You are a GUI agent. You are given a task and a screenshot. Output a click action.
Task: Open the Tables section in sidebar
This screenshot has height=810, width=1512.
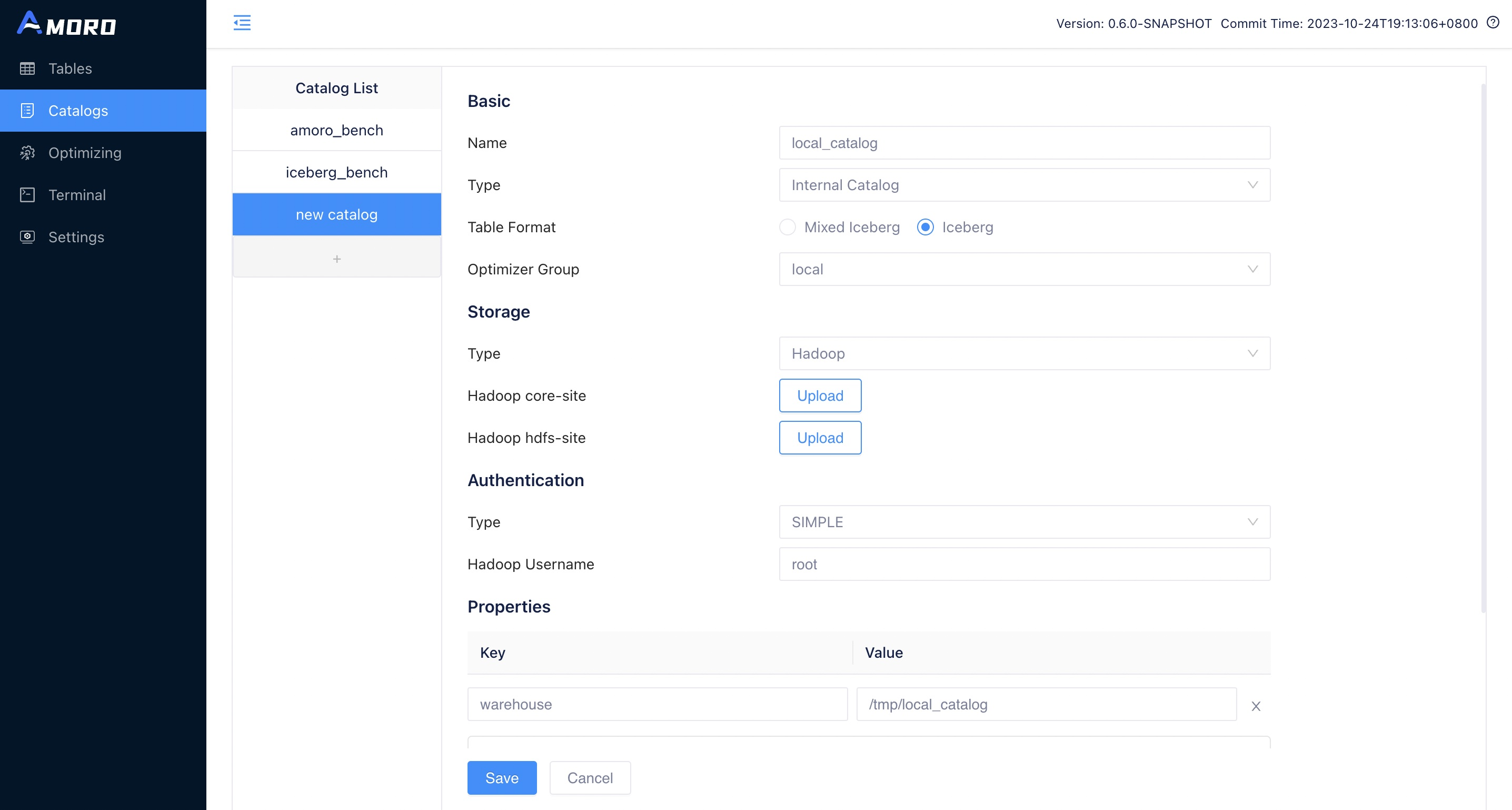click(70, 68)
